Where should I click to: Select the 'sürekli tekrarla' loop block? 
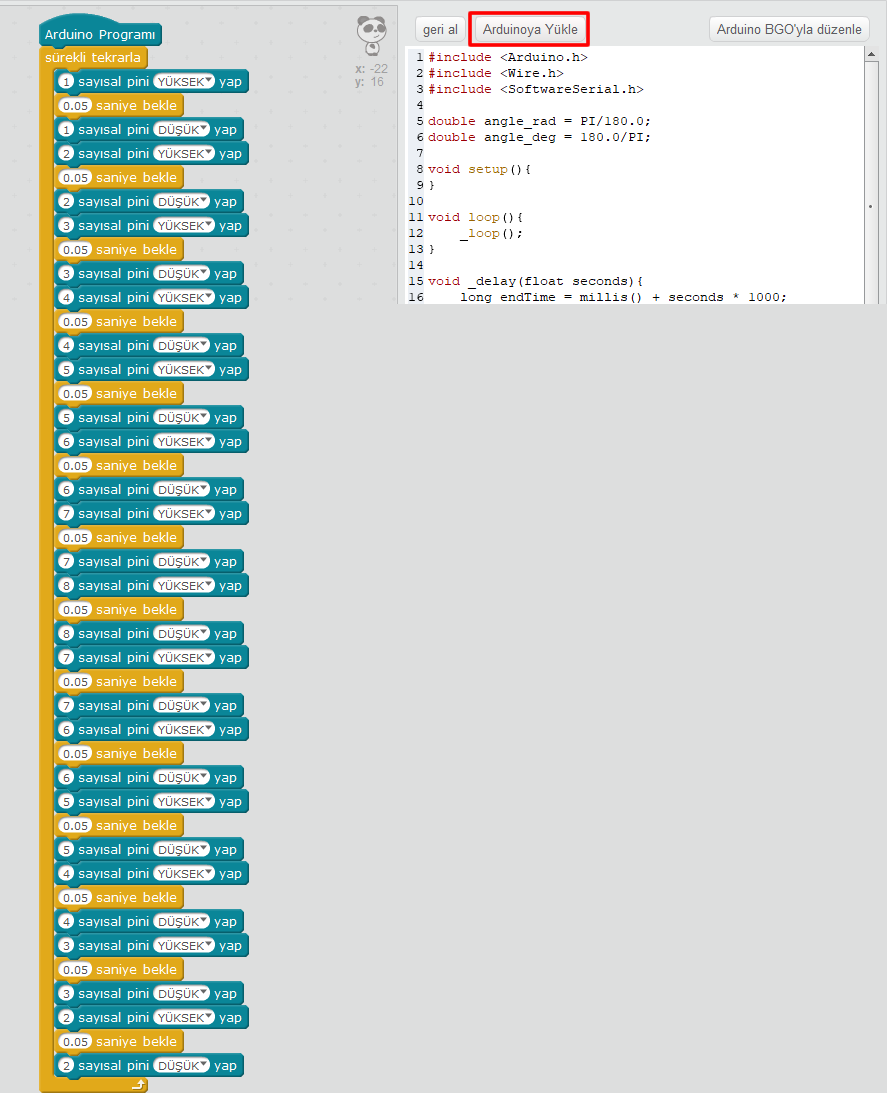point(93,58)
